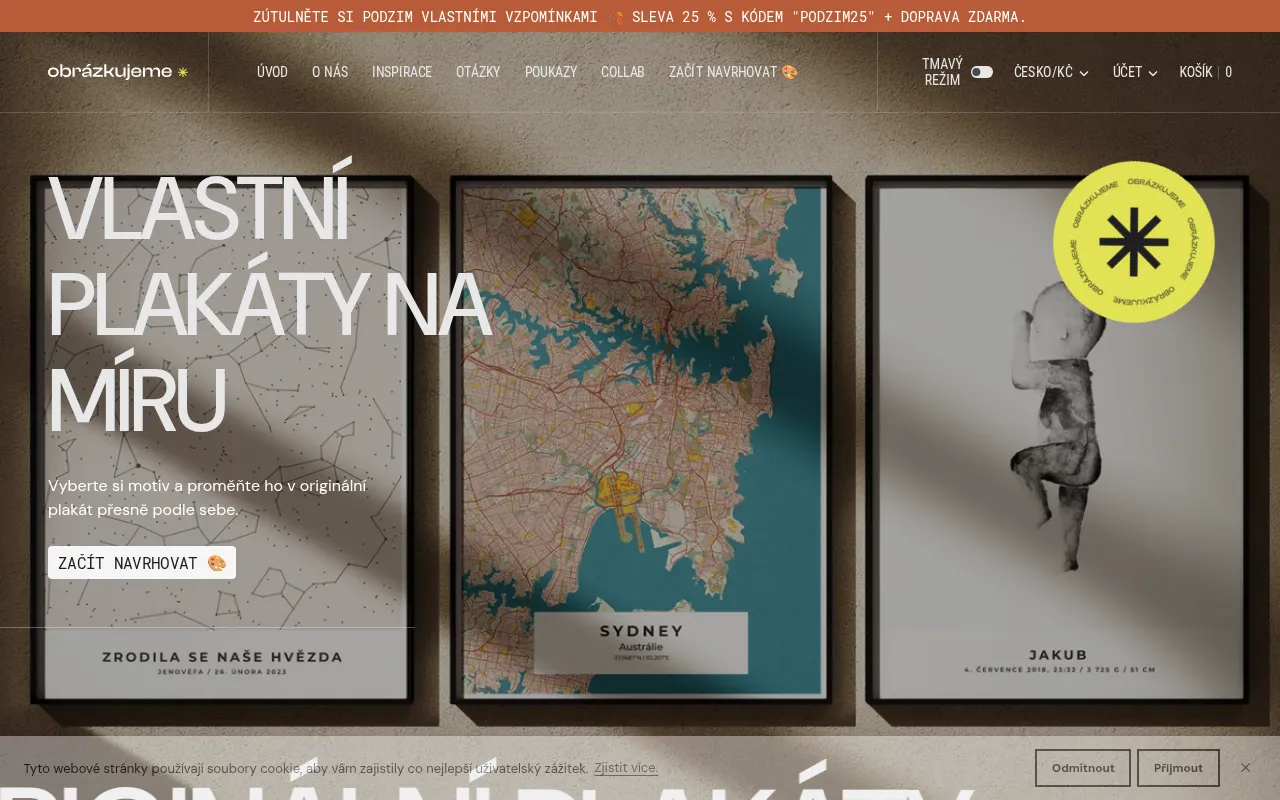Viewport: 1280px width, 800px height.
Task: Click the obrázkujeme logo
Action: 118,72
